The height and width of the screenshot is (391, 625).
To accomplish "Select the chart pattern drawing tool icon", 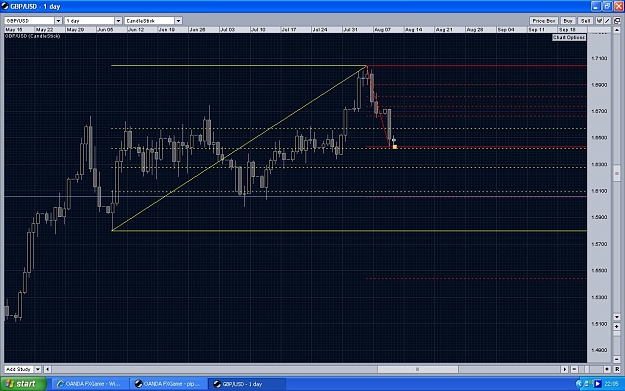I will pyautogui.click(x=599, y=21).
